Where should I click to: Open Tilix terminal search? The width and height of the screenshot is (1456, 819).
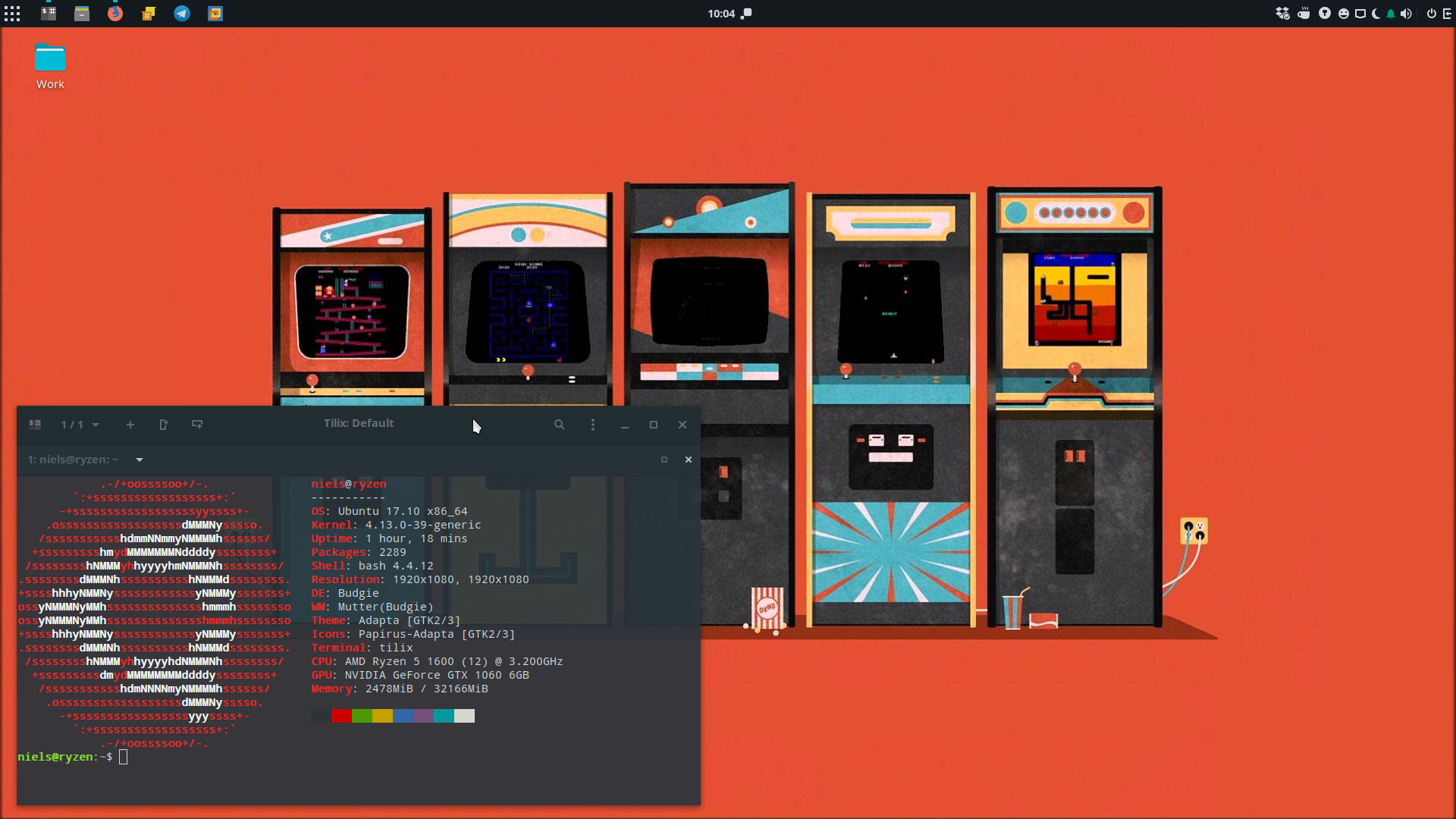[x=559, y=425]
